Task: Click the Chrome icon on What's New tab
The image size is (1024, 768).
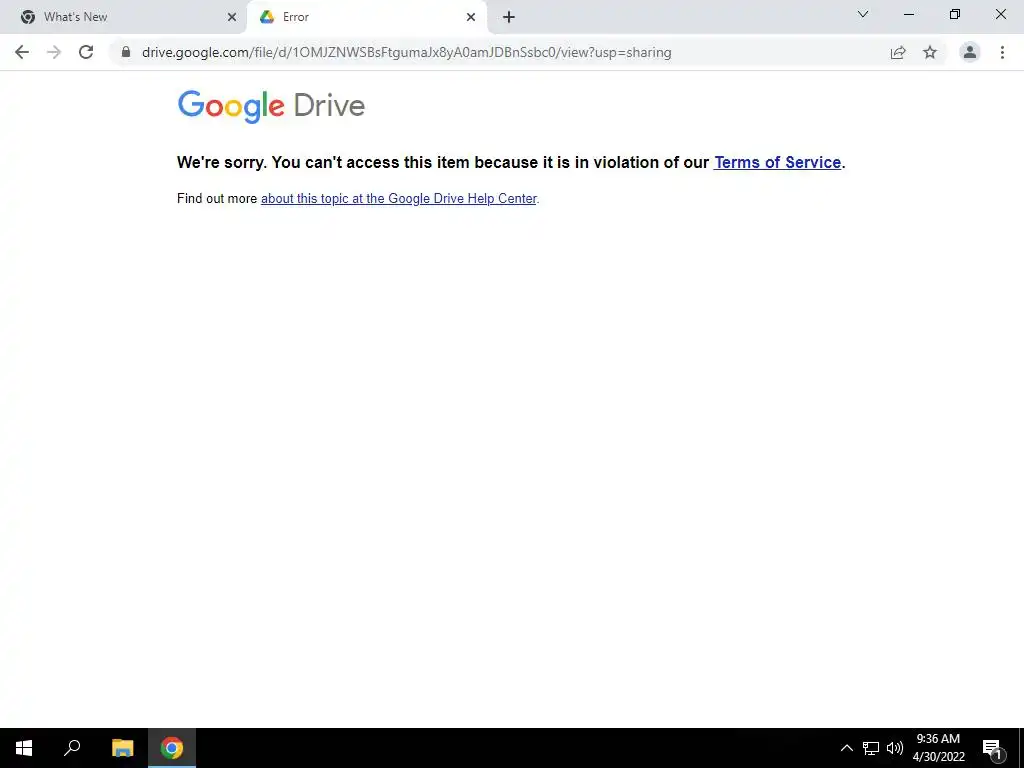Action: tap(27, 17)
